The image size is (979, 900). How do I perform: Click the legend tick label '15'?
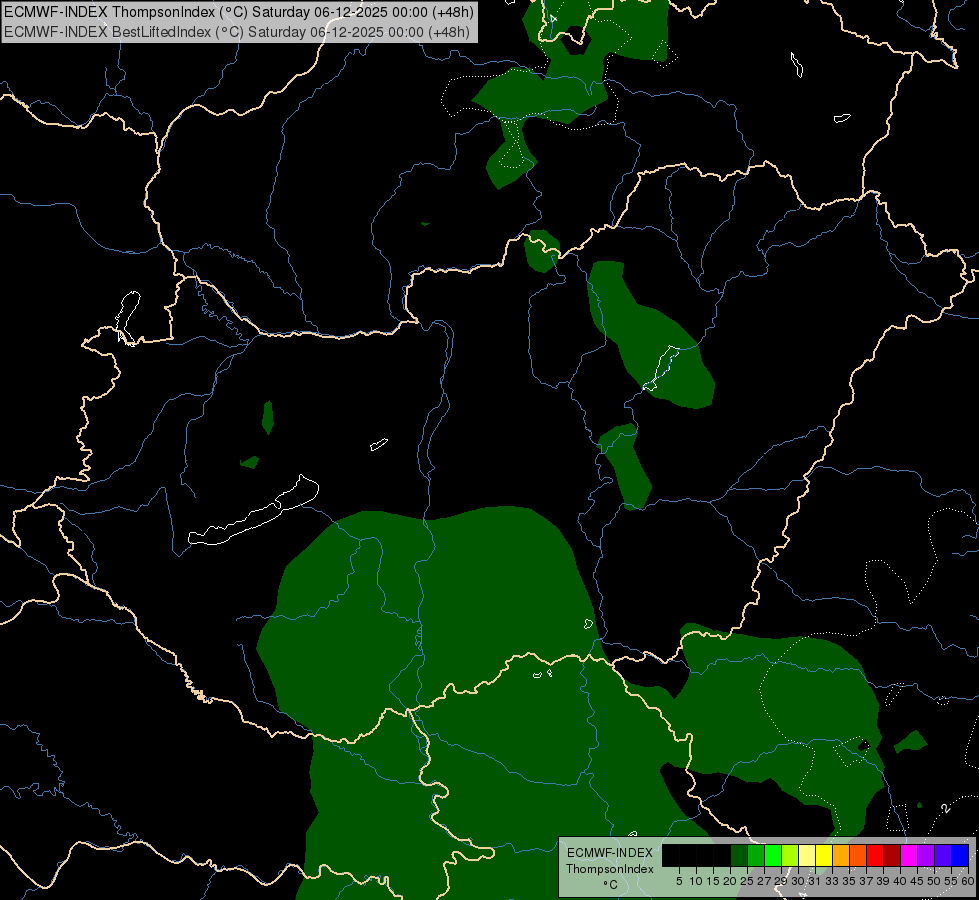point(713,881)
